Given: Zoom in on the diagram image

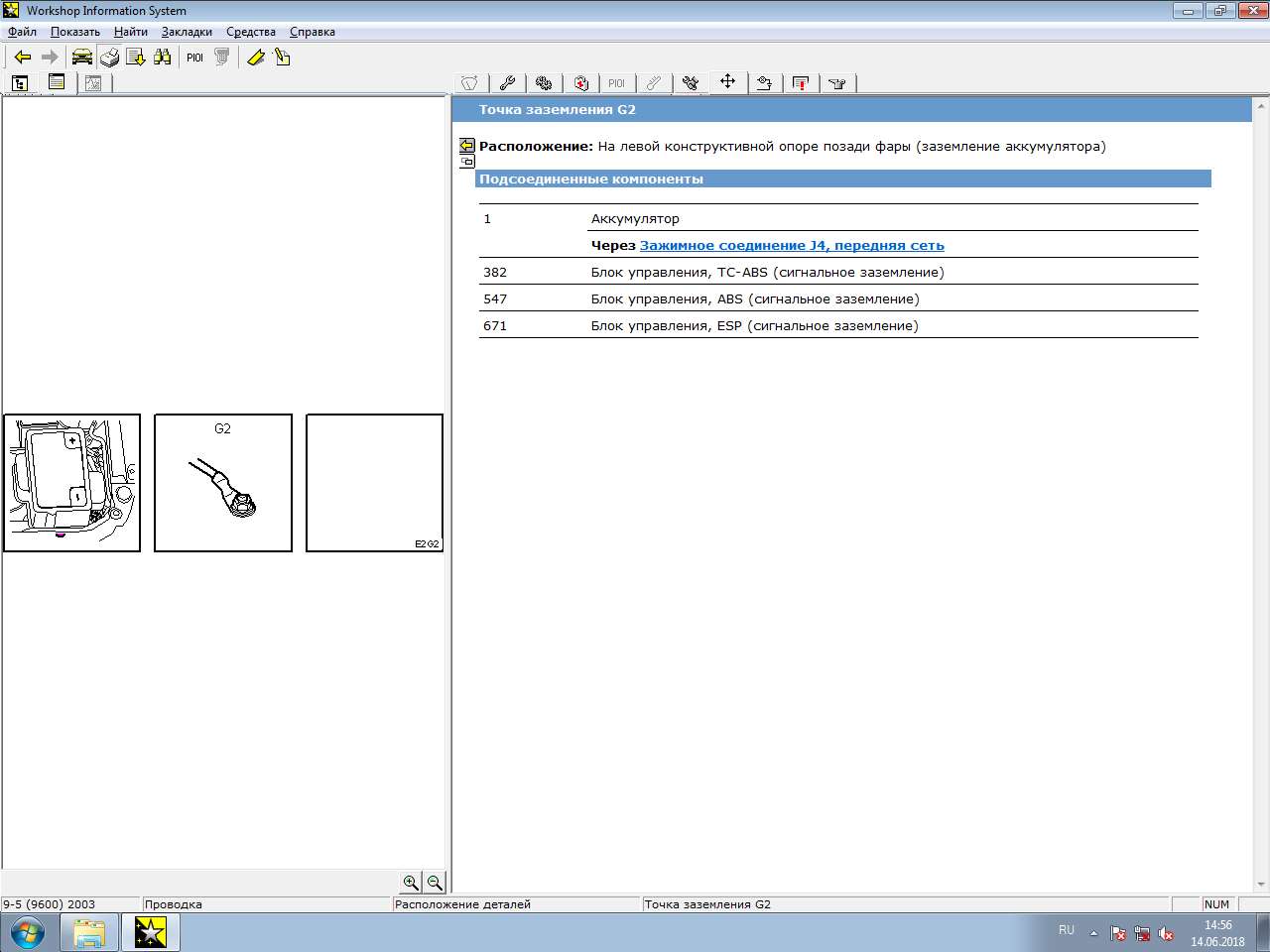Looking at the screenshot, I should click(x=411, y=883).
